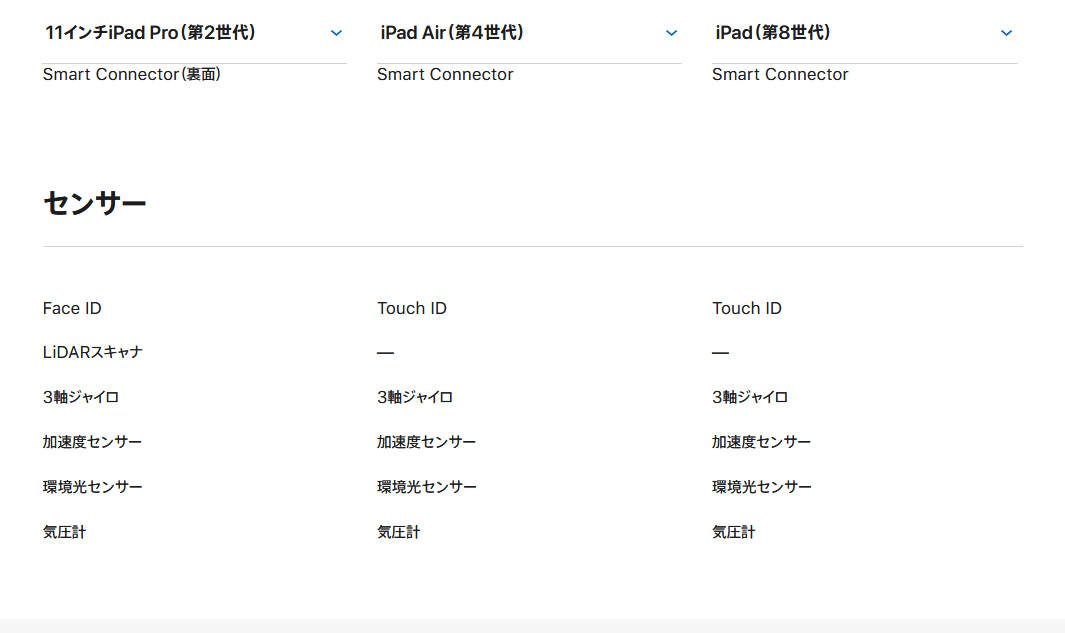Viewport: 1065px width, 633px height.
Task: Click 環境光センサー in the iPad(第8世代) column
Action: point(762,487)
